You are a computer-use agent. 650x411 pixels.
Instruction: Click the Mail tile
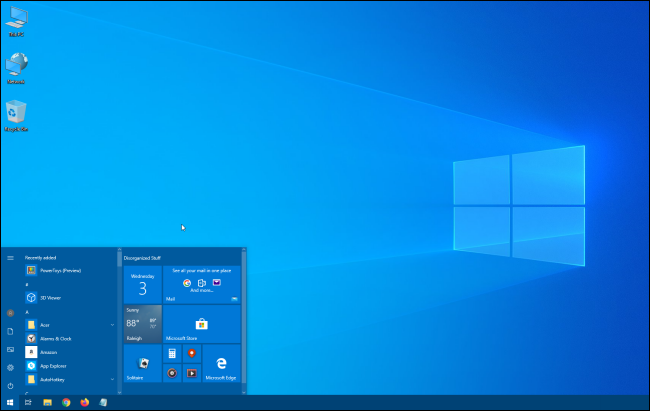tap(201, 285)
